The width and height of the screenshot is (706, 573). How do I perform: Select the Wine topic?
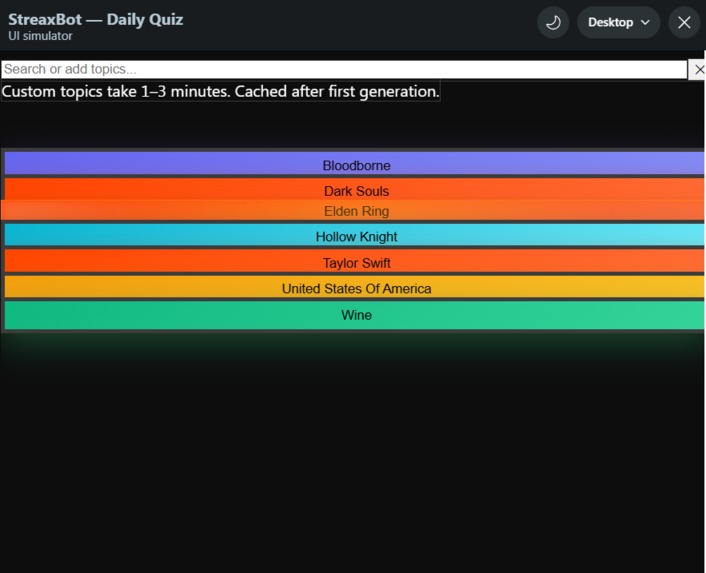pyautogui.click(x=354, y=315)
